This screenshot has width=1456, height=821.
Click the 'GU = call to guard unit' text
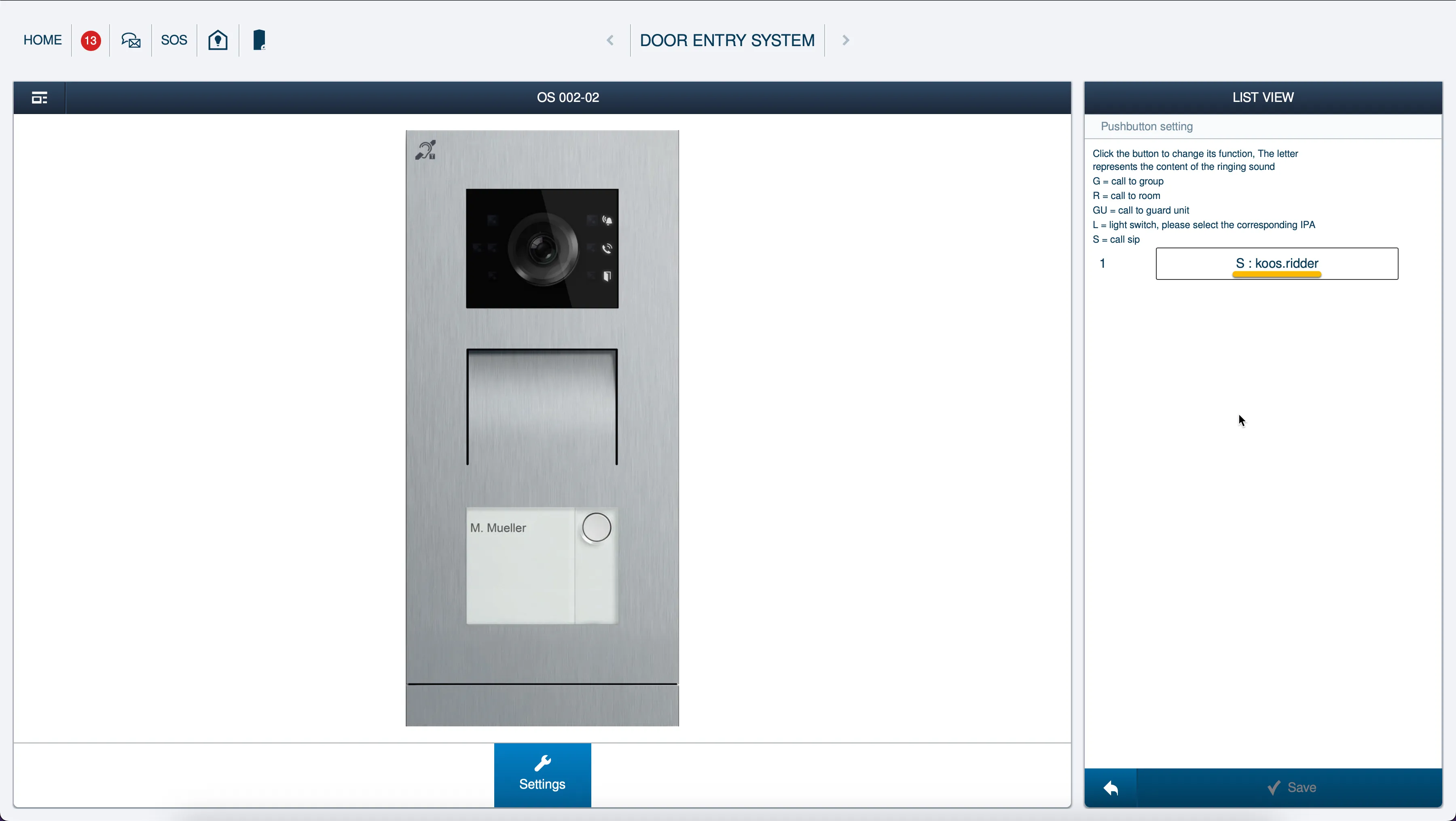1141,210
